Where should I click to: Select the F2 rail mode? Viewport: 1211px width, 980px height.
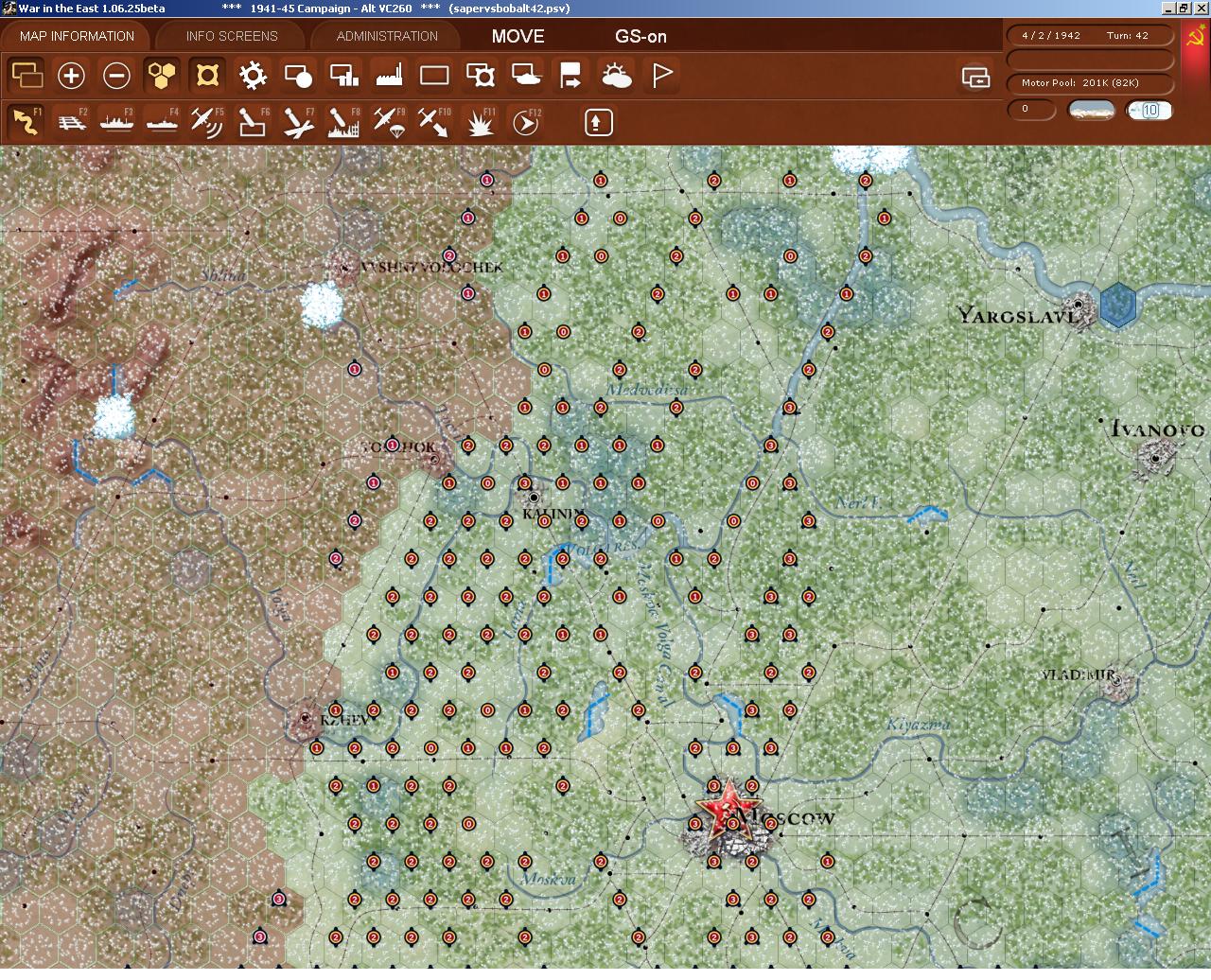point(71,122)
